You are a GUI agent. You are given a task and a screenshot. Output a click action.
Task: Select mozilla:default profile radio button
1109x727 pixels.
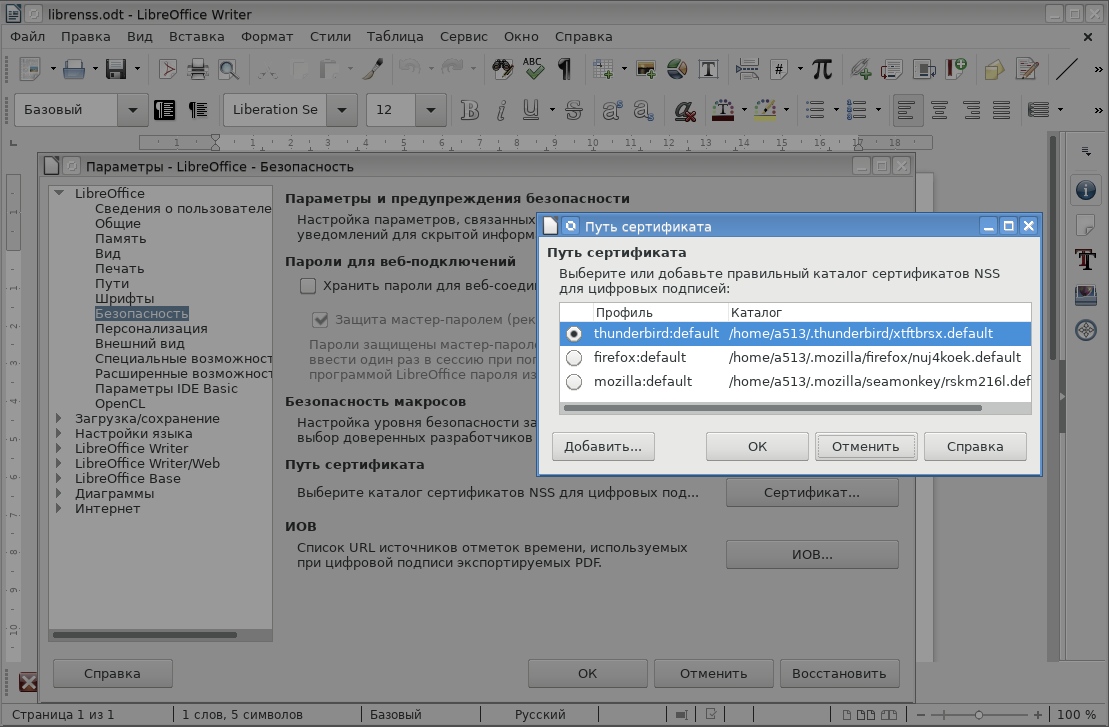pos(574,382)
